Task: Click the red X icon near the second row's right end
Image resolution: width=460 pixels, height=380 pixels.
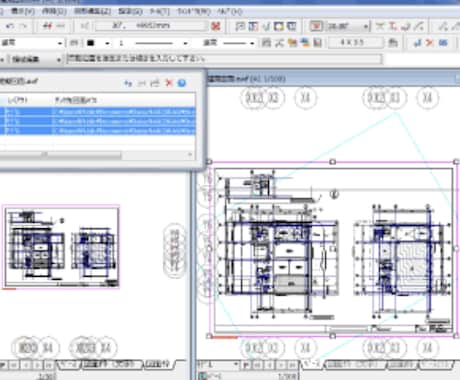Action: pyautogui.click(x=430, y=43)
